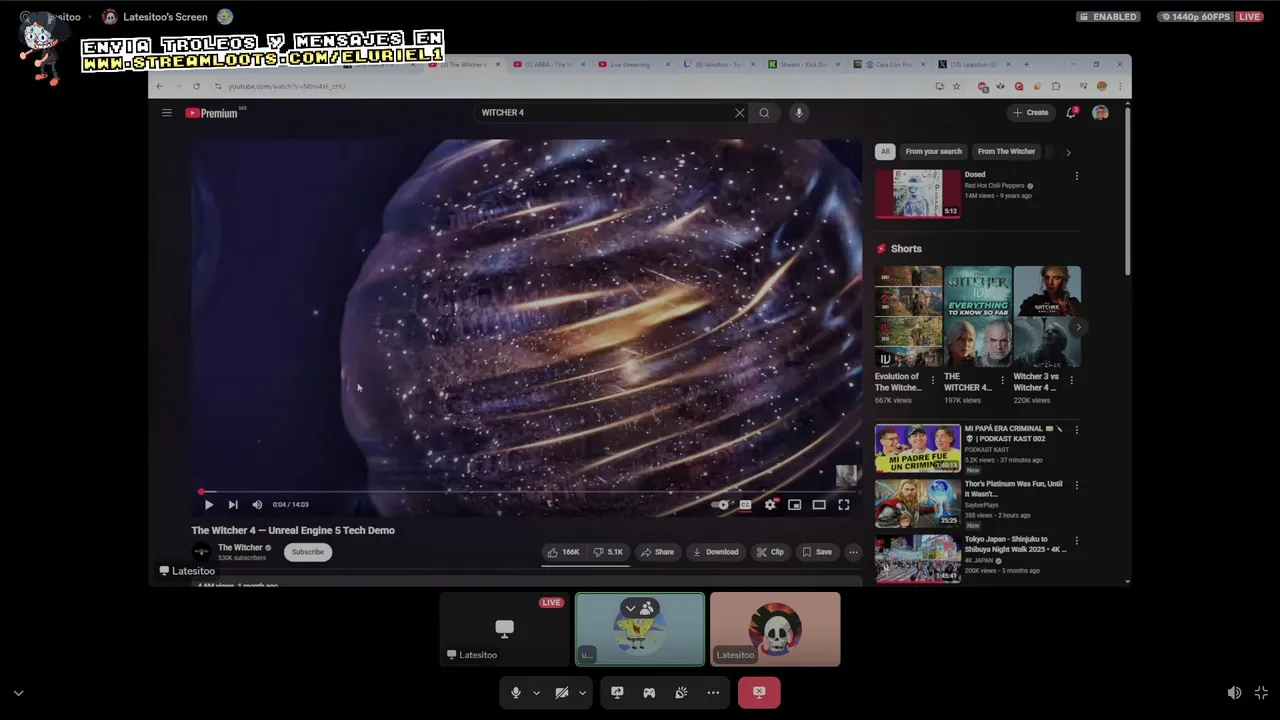Toggle closed captions on the video
Image resolution: width=1280 pixels, height=720 pixels.
tap(745, 505)
